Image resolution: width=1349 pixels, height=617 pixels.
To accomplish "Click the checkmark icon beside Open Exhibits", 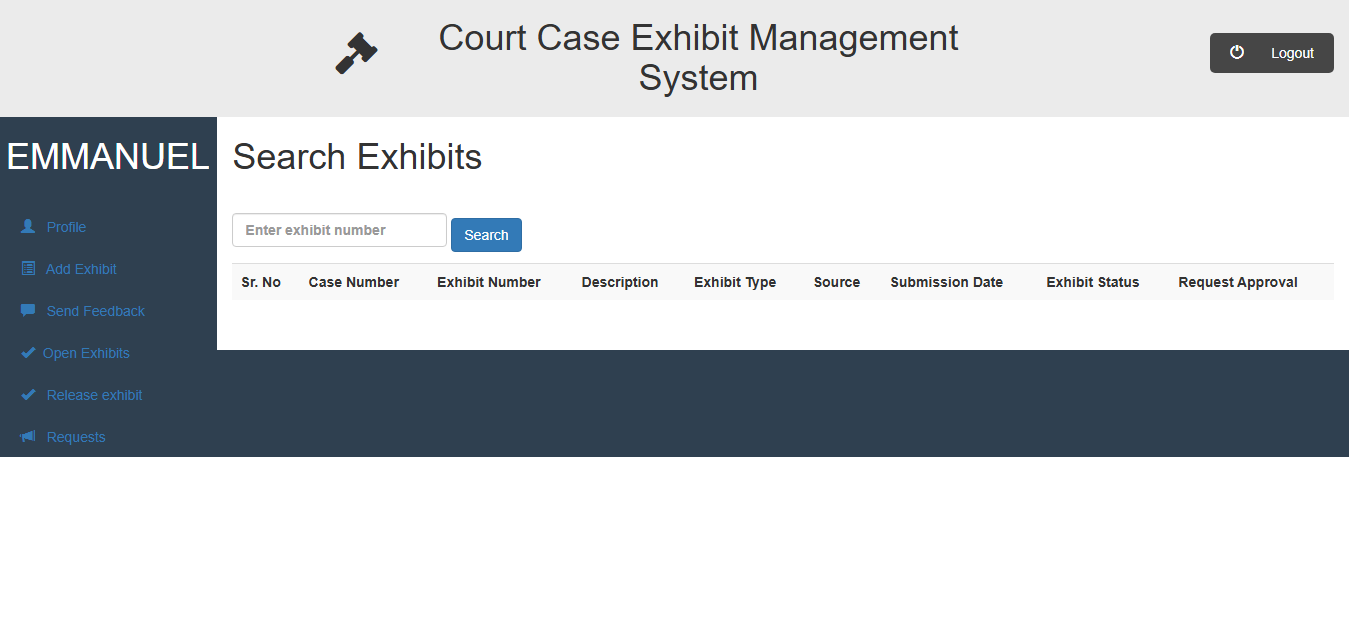I will 28,353.
